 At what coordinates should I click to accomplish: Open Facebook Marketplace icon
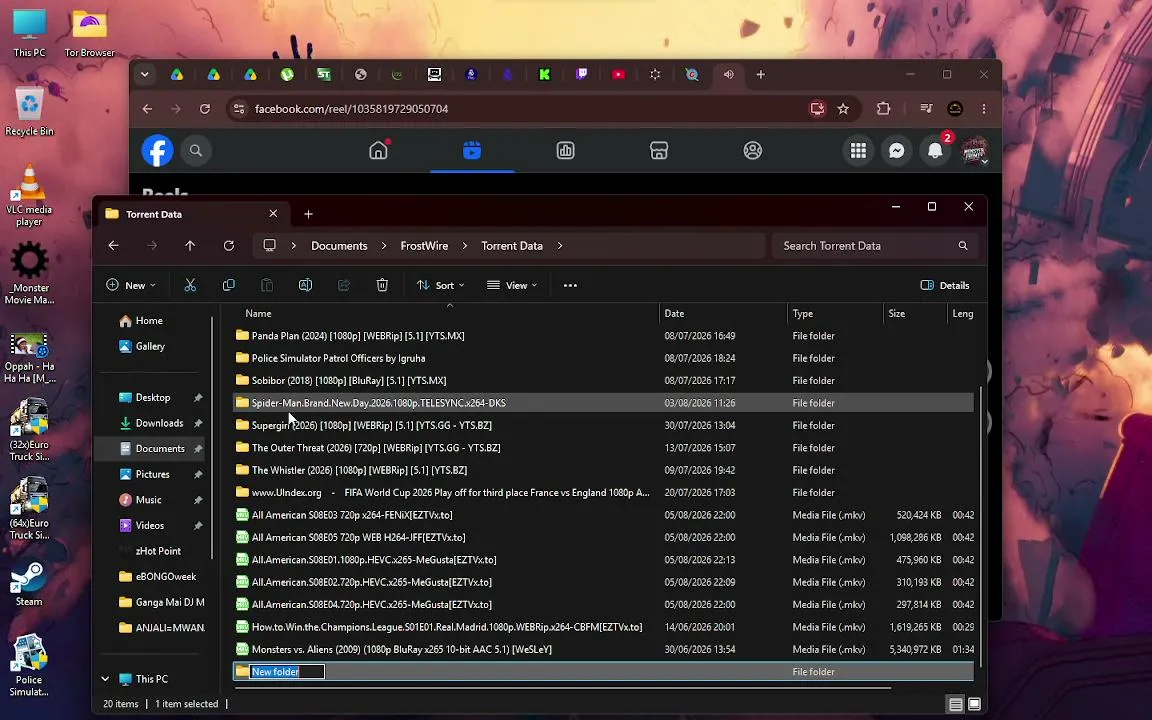pyautogui.click(x=659, y=150)
